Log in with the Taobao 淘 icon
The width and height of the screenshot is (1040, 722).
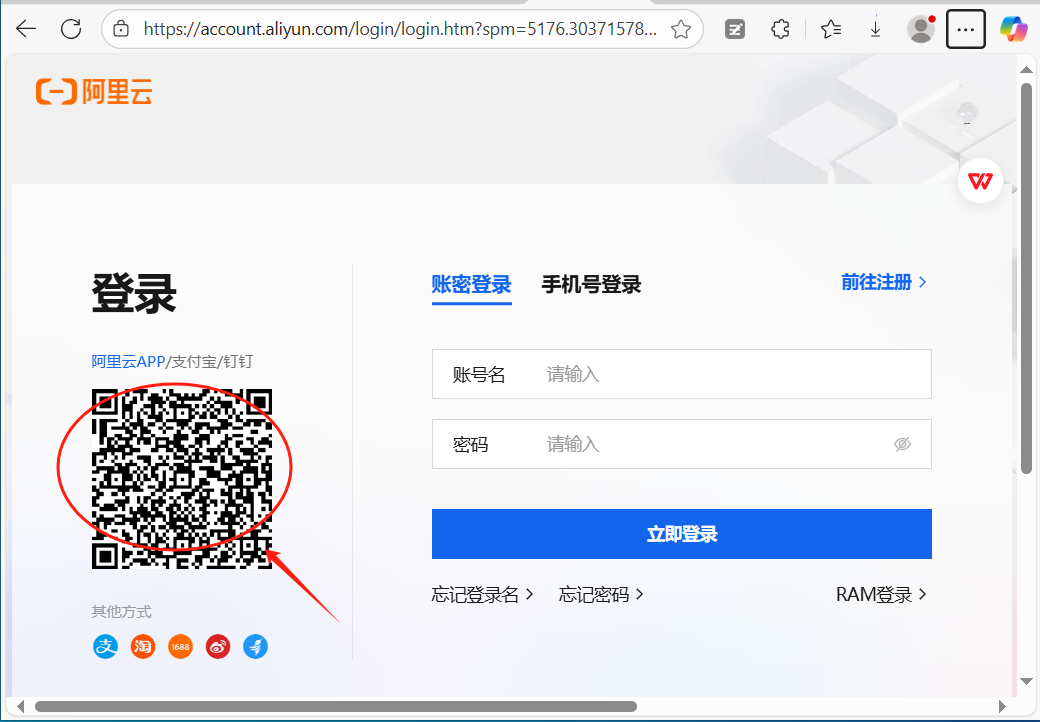(143, 646)
